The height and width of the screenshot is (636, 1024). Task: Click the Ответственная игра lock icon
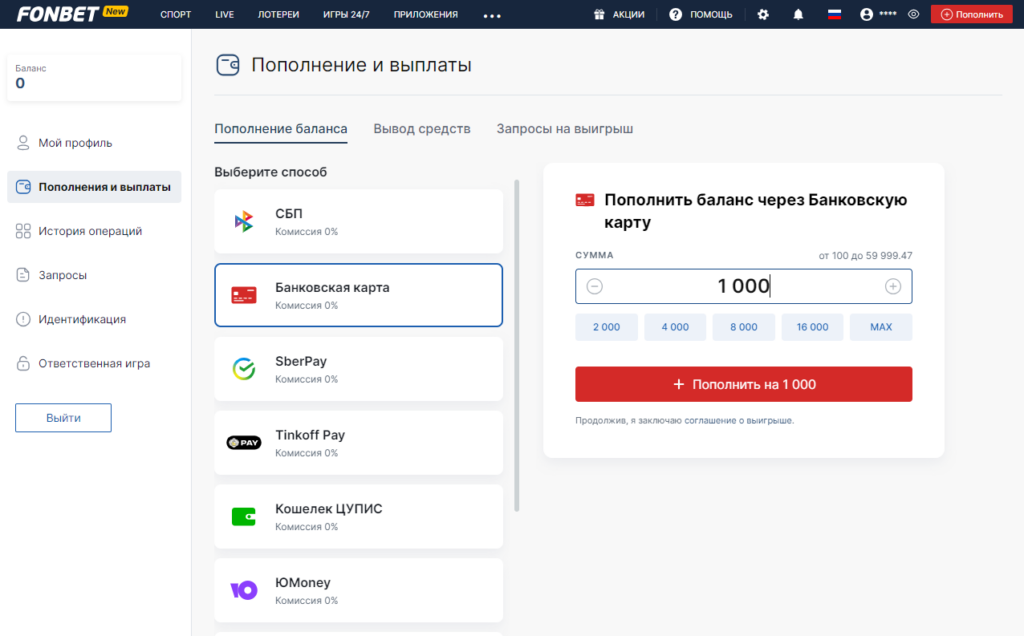click(x=23, y=363)
